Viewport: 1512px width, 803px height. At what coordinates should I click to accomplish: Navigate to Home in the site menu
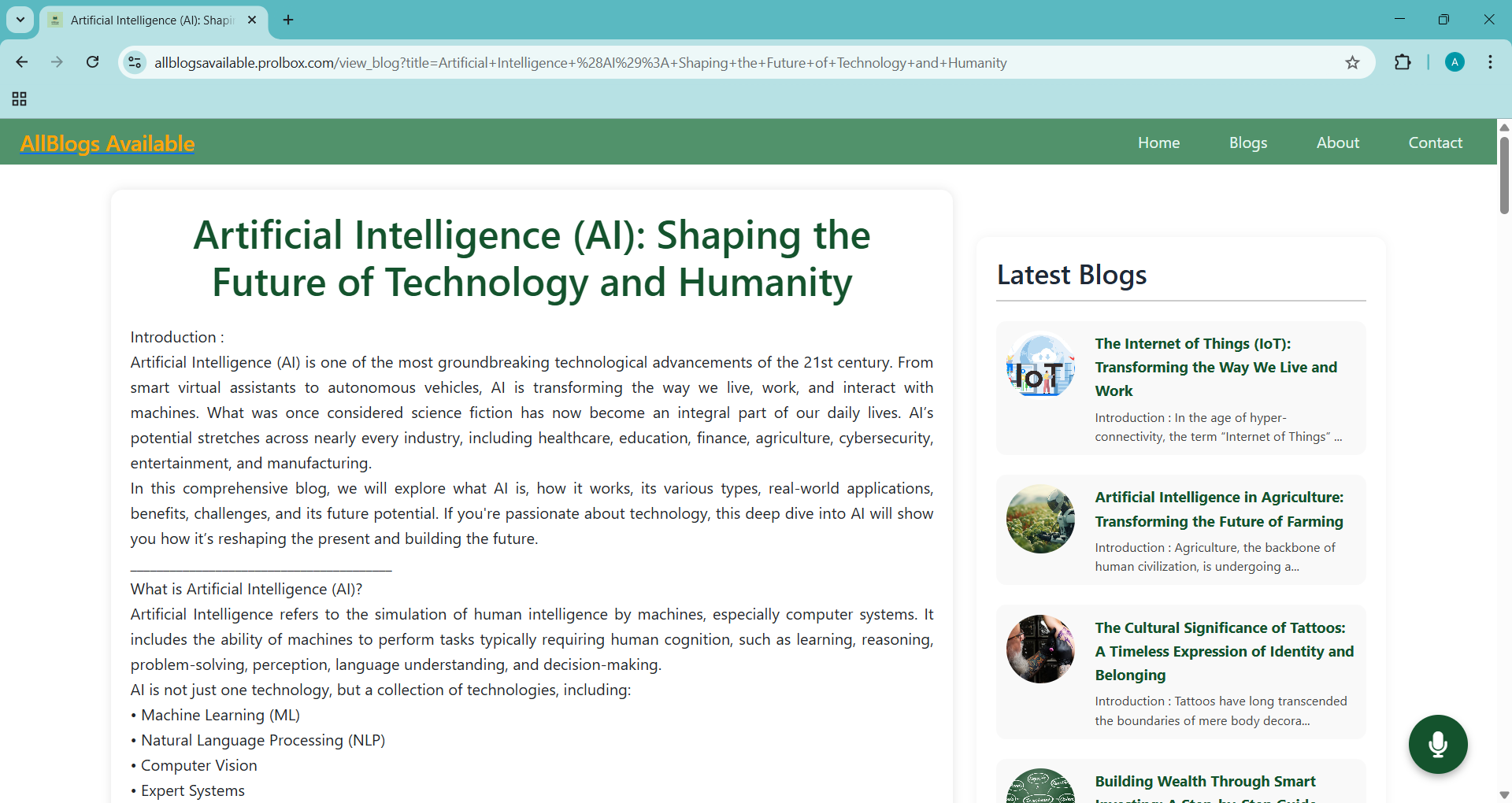(x=1158, y=142)
